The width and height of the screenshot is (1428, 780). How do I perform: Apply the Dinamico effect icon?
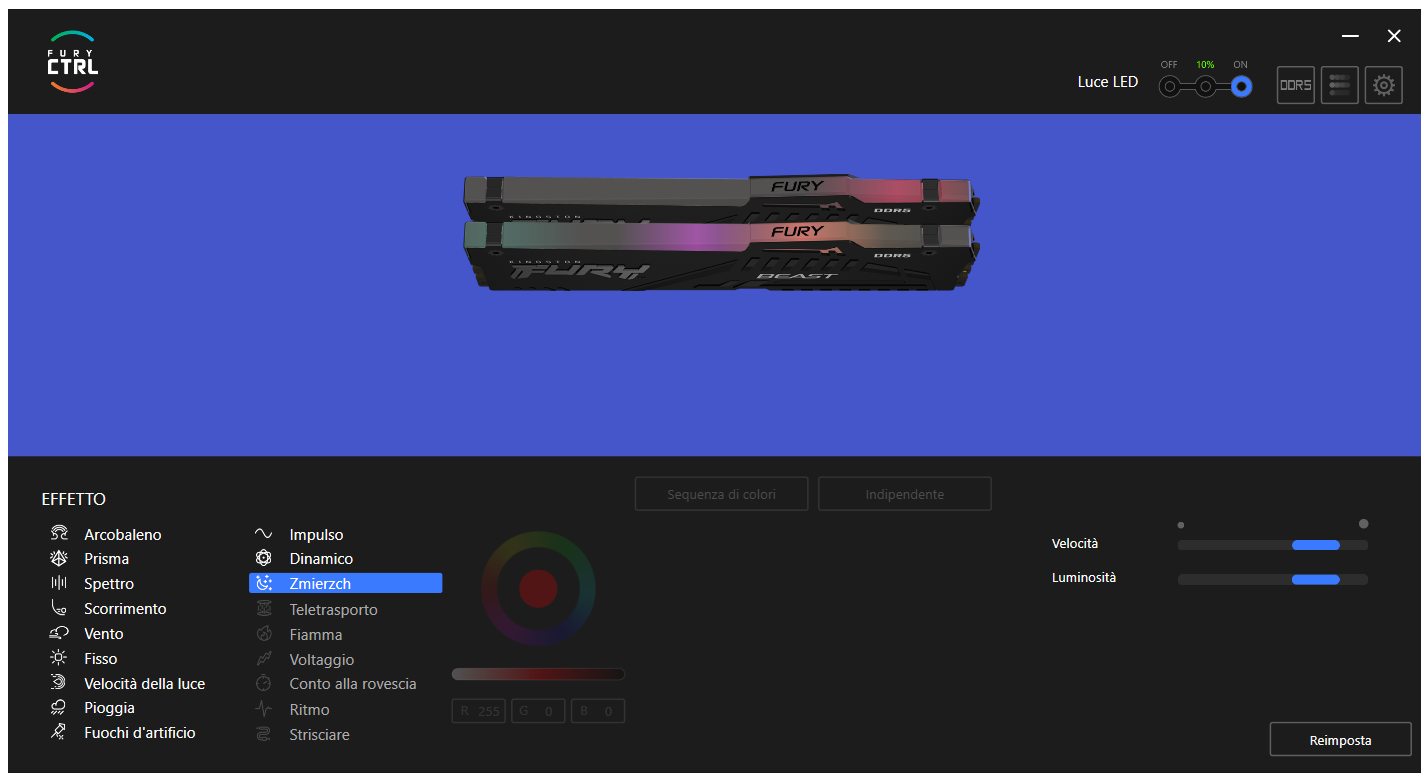pos(264,558)
